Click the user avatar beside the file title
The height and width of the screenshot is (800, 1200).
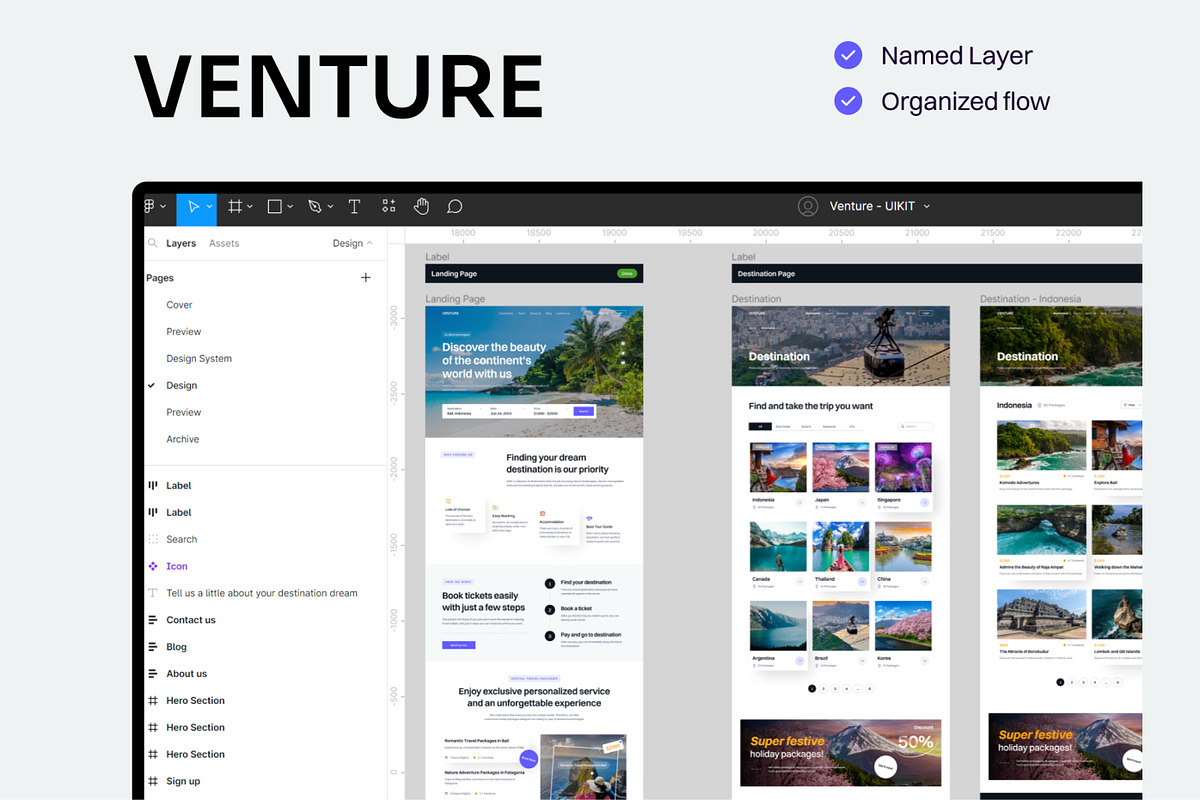click(x=808, y=206)
